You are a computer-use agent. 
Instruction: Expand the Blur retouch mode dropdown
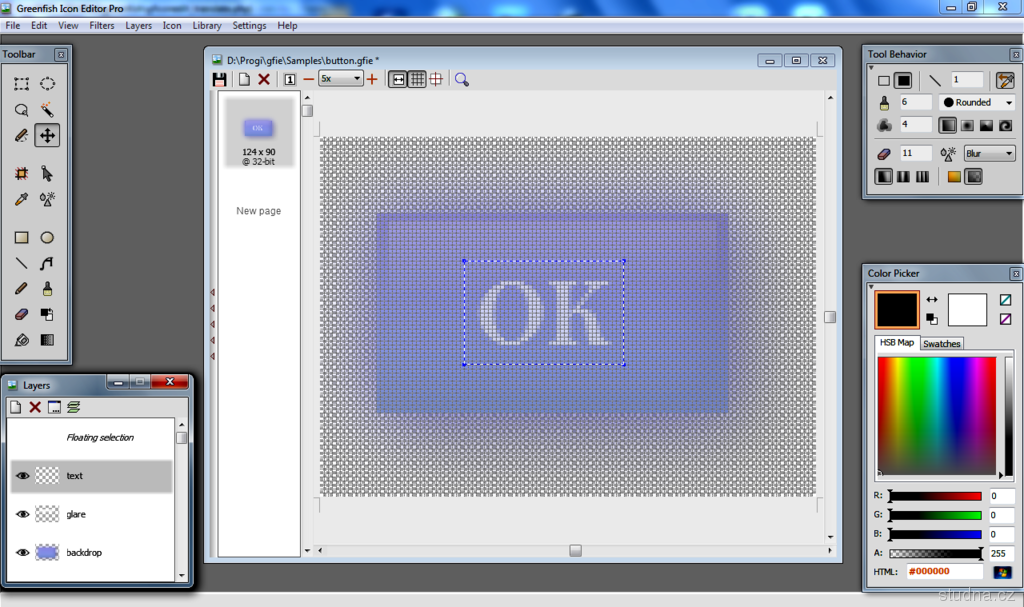tap(989, 154)
